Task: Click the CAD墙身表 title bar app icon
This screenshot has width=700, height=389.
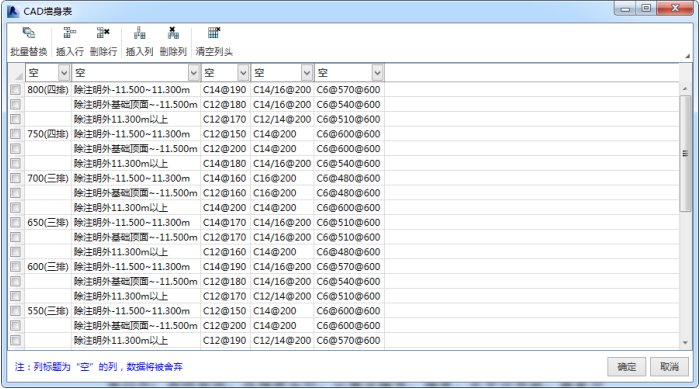Action: pyautogui.click(x=13, y=11)
